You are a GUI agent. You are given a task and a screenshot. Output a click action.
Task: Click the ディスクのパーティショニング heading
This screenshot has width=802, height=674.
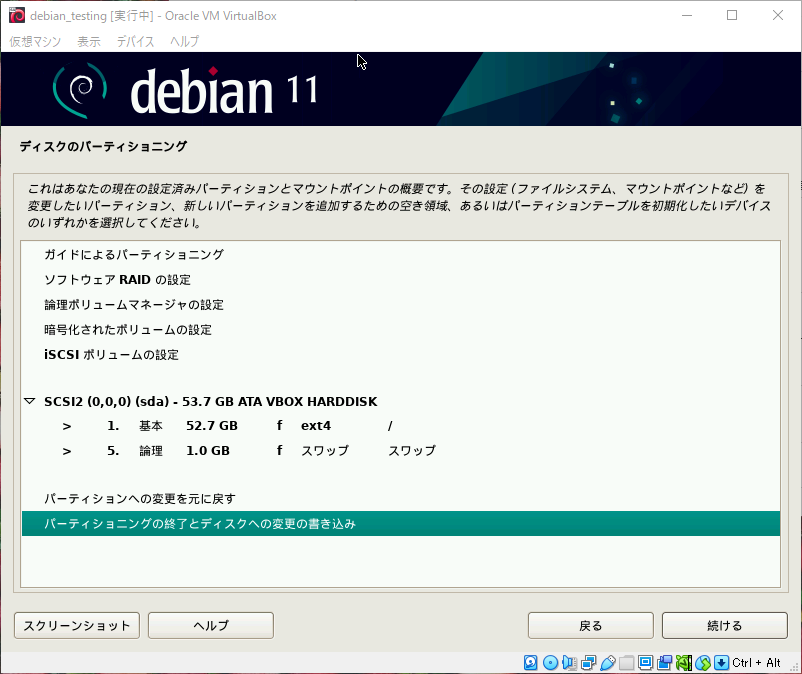103,146
